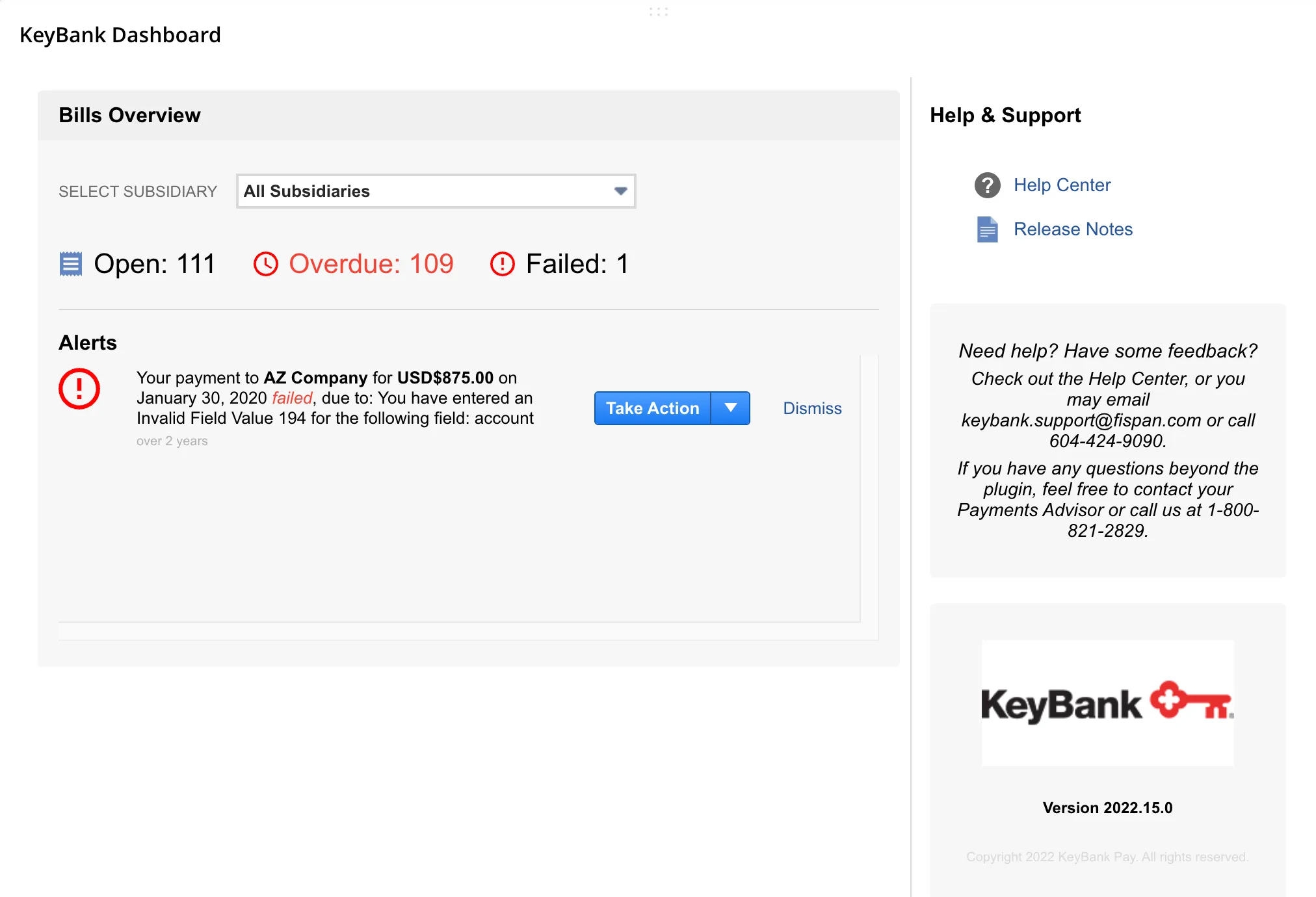
Task: Click the Open: 111 bills count
Action: pyautogui.click(x=154, y=264)
